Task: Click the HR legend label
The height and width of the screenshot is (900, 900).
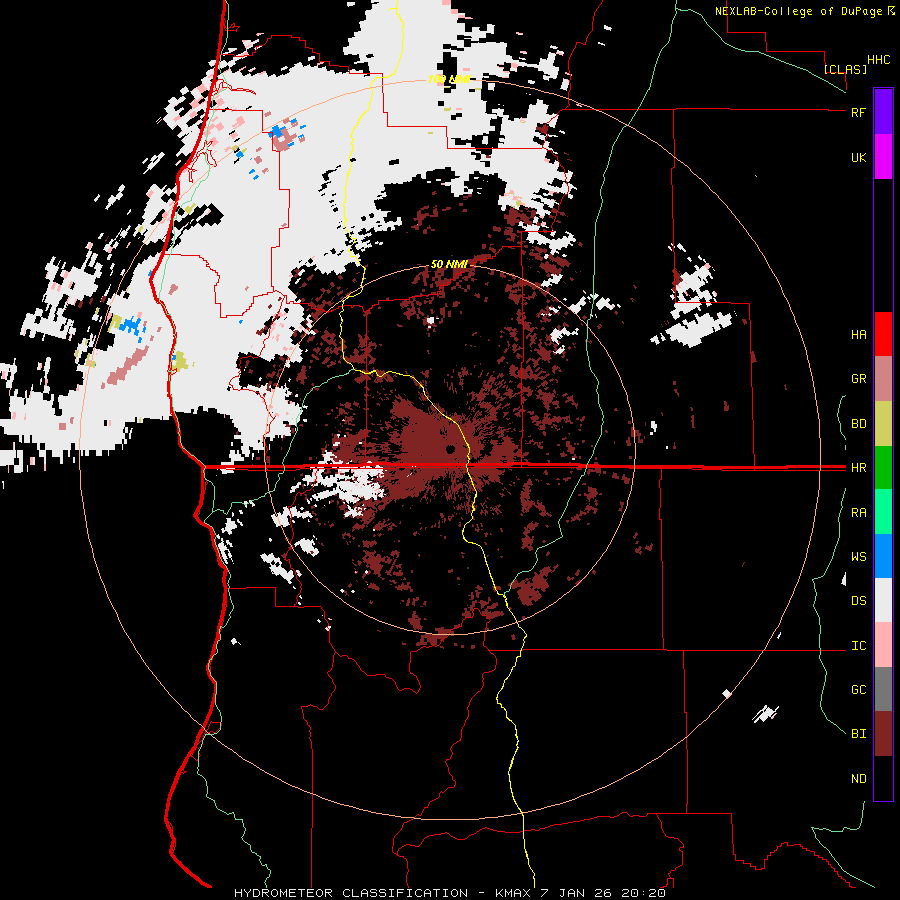Action: [858, 468]
